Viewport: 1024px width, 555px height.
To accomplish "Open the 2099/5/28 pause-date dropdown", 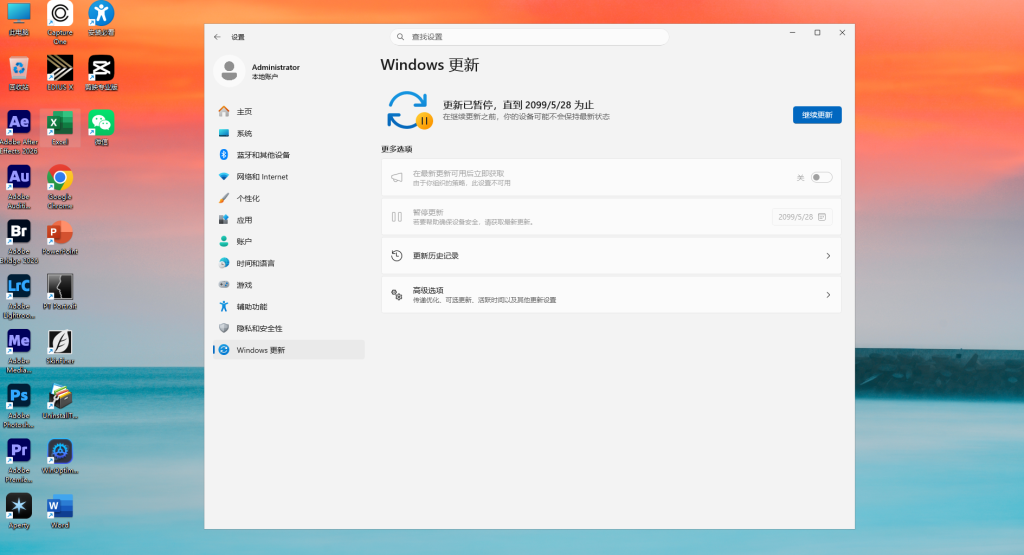I will point(802,217).
